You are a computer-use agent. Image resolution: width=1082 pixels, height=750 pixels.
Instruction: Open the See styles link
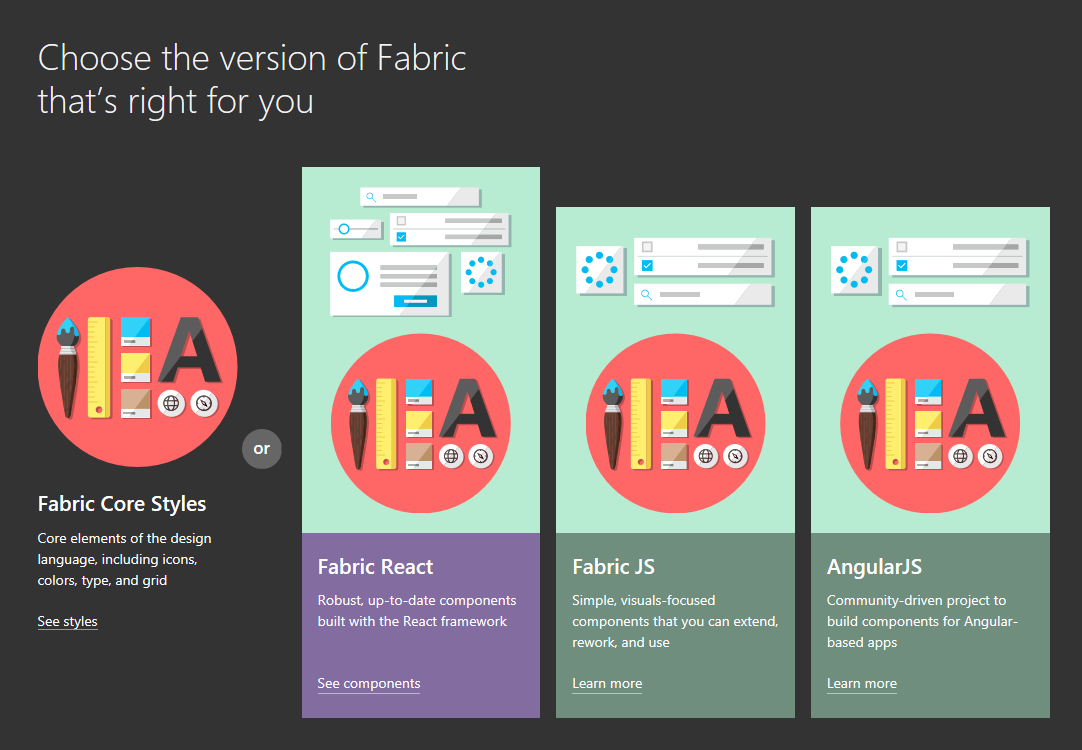point(67,622)
